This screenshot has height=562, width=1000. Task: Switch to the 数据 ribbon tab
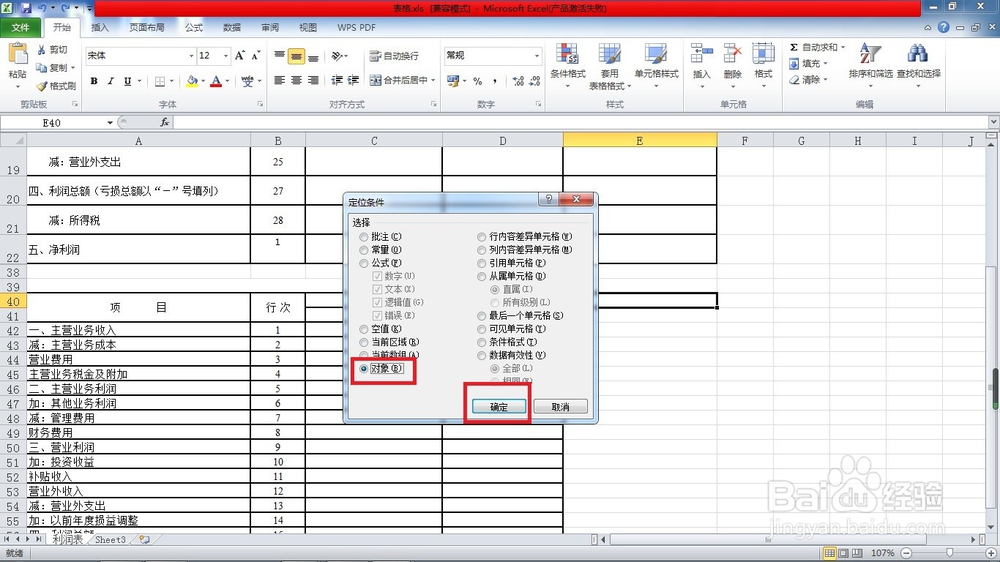[232, 27]
